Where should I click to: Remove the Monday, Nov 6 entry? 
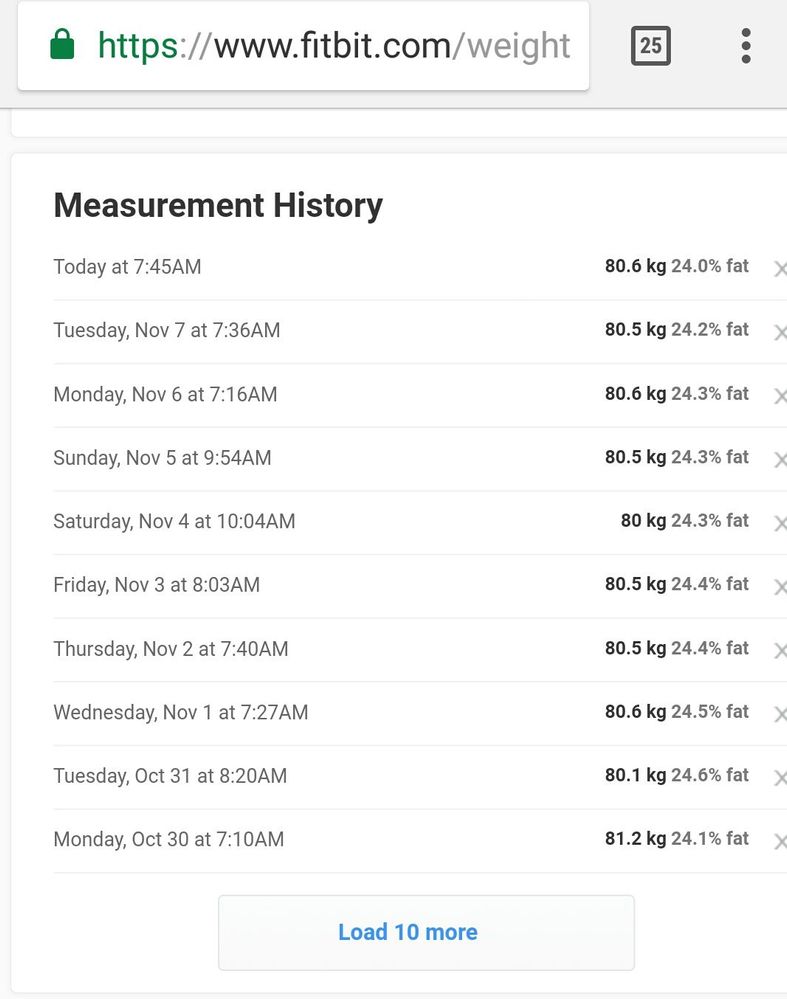[779, 396]
